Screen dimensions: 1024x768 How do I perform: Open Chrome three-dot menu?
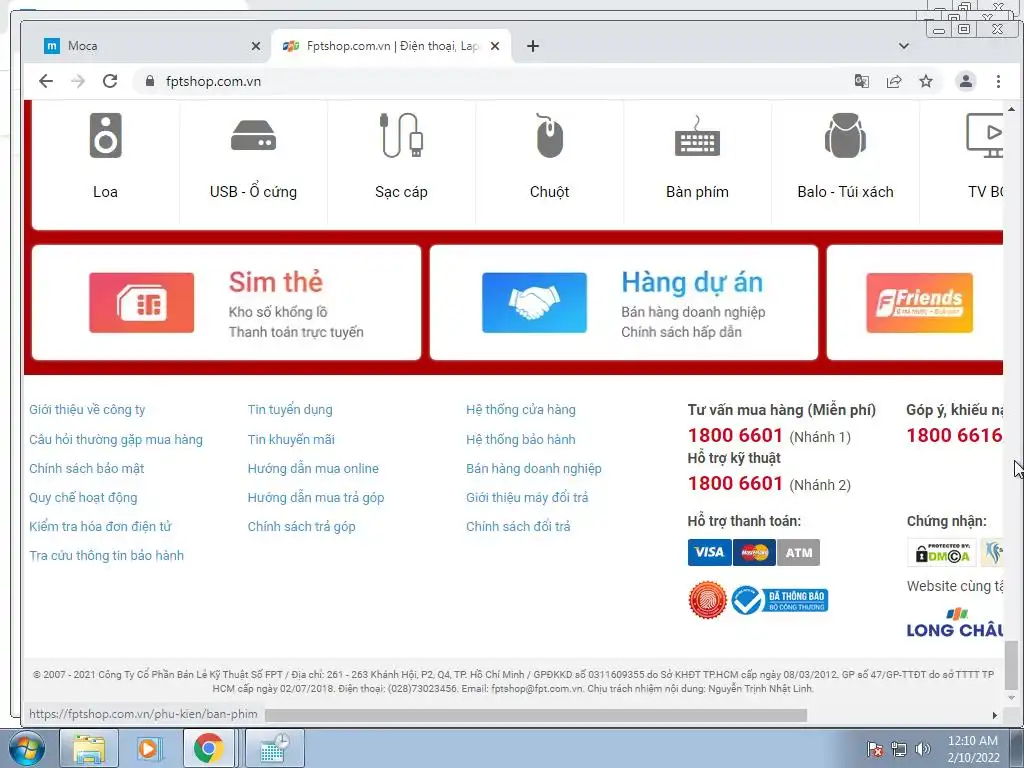pyautogui.click(x=998, y=81)
